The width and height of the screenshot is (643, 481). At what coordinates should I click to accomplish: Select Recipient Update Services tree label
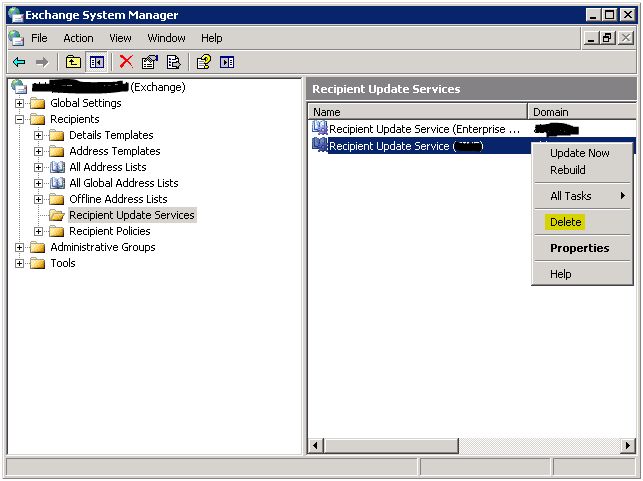click(132, 215)
